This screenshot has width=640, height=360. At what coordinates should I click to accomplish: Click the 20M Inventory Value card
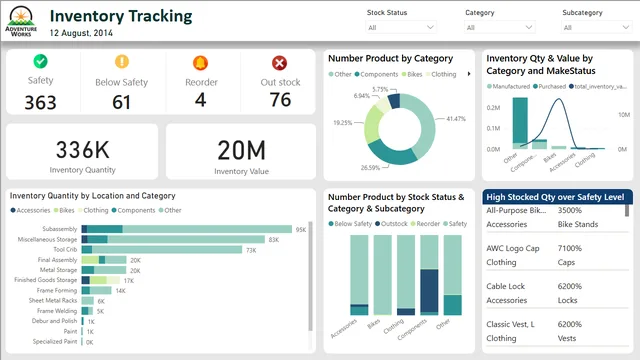click(241, 152)
